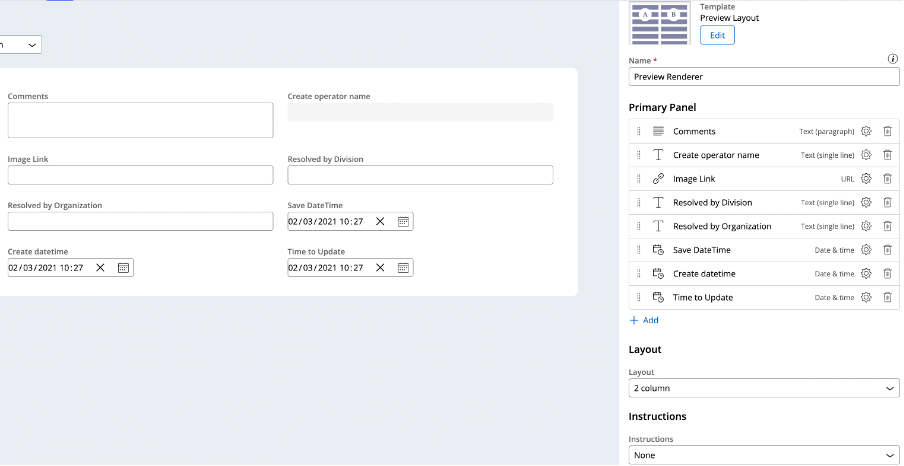
Task: Open settings gear for Comments field
Action: tap(866, 131)
